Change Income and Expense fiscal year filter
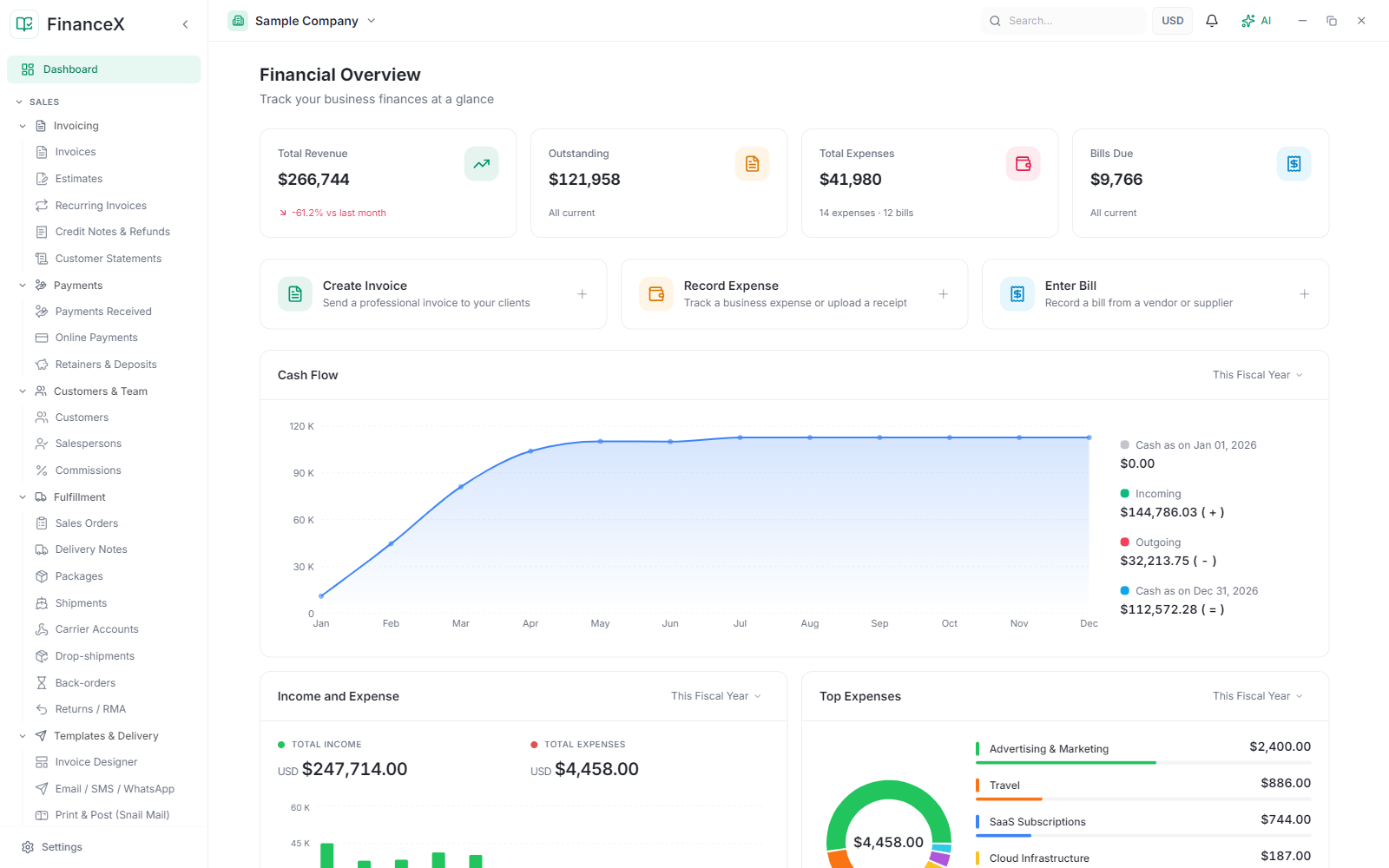 pos(716,696)
